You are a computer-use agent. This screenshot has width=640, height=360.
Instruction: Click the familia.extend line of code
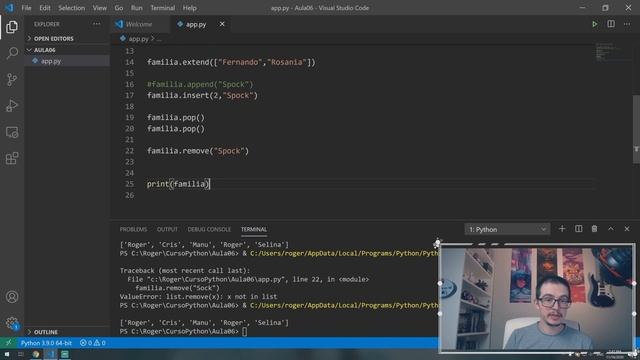231,62
